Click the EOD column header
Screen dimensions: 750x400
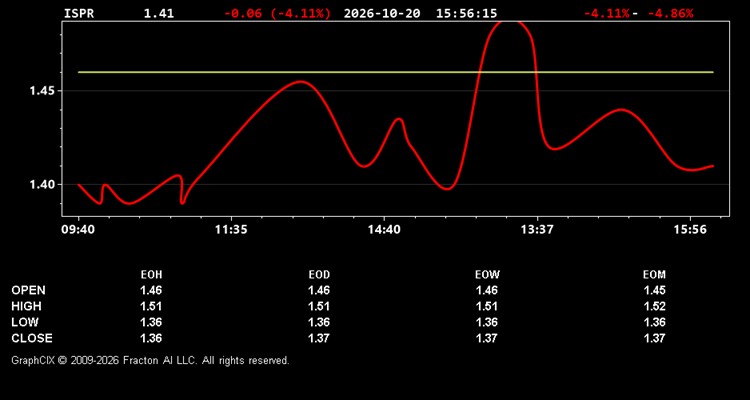coord(319,275)
